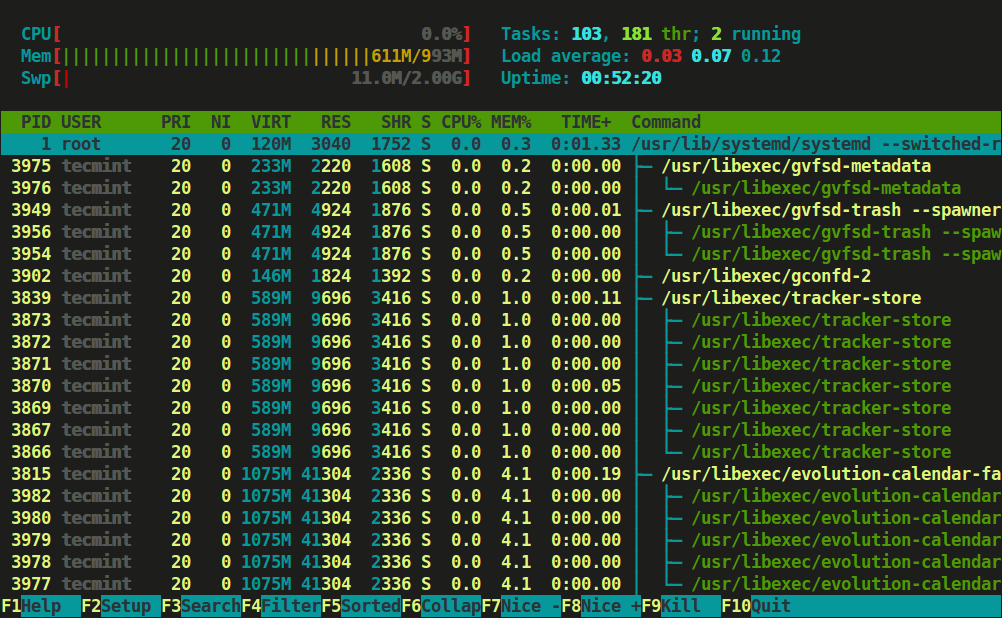Sort by the Command column header
Image resolution: width=1002 pixels, height=618 pixels.
pos(666,121)
